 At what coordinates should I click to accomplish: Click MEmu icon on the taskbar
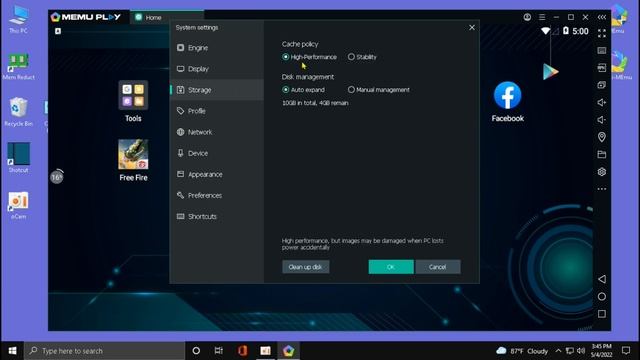(x=289, y=351)
